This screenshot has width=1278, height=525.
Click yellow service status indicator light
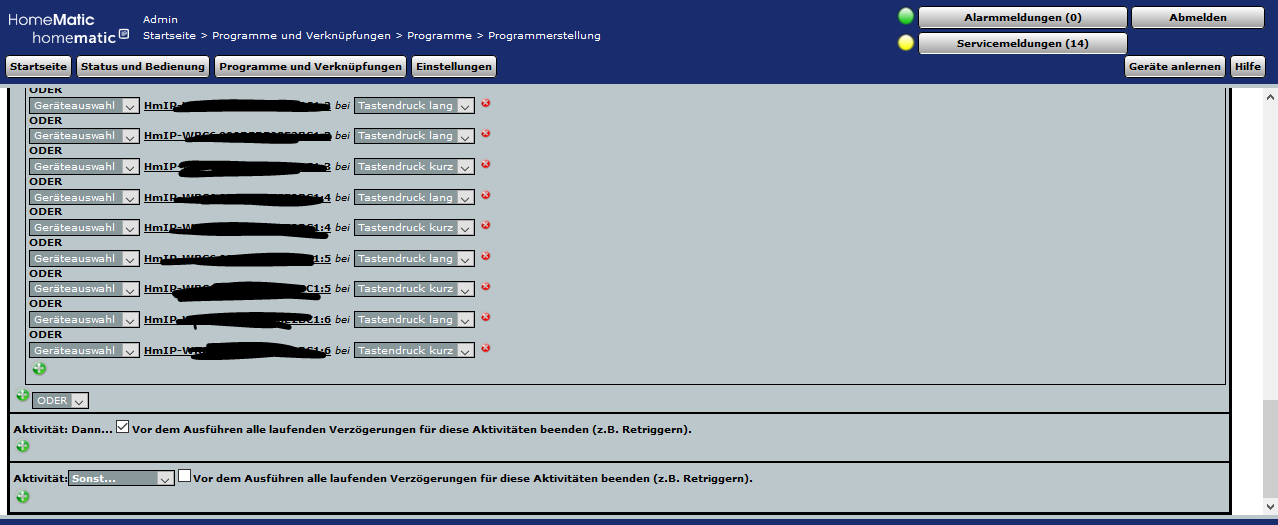coord(906,43)
